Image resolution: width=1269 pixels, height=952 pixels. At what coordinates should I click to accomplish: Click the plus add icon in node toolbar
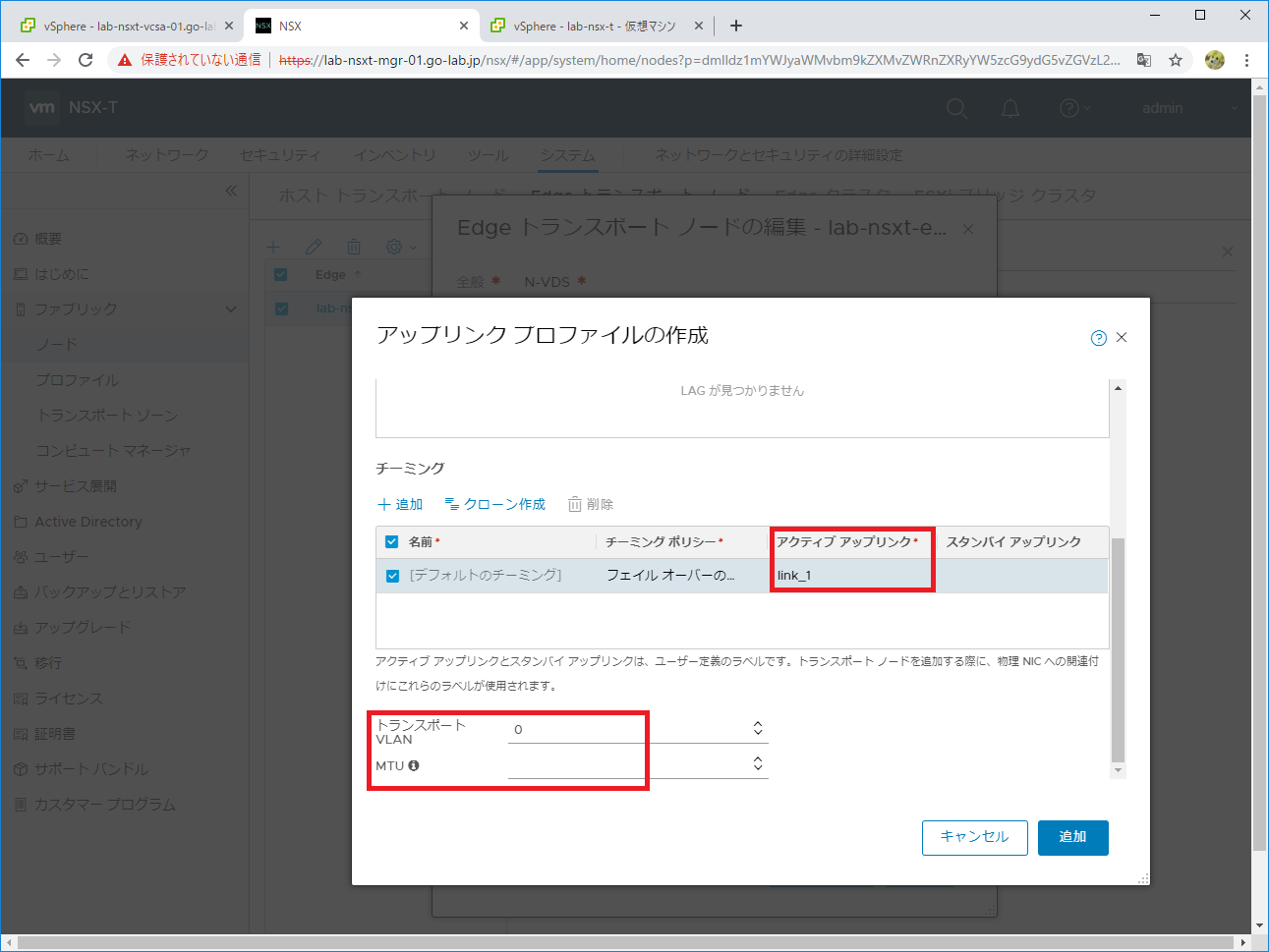(273, 247)
